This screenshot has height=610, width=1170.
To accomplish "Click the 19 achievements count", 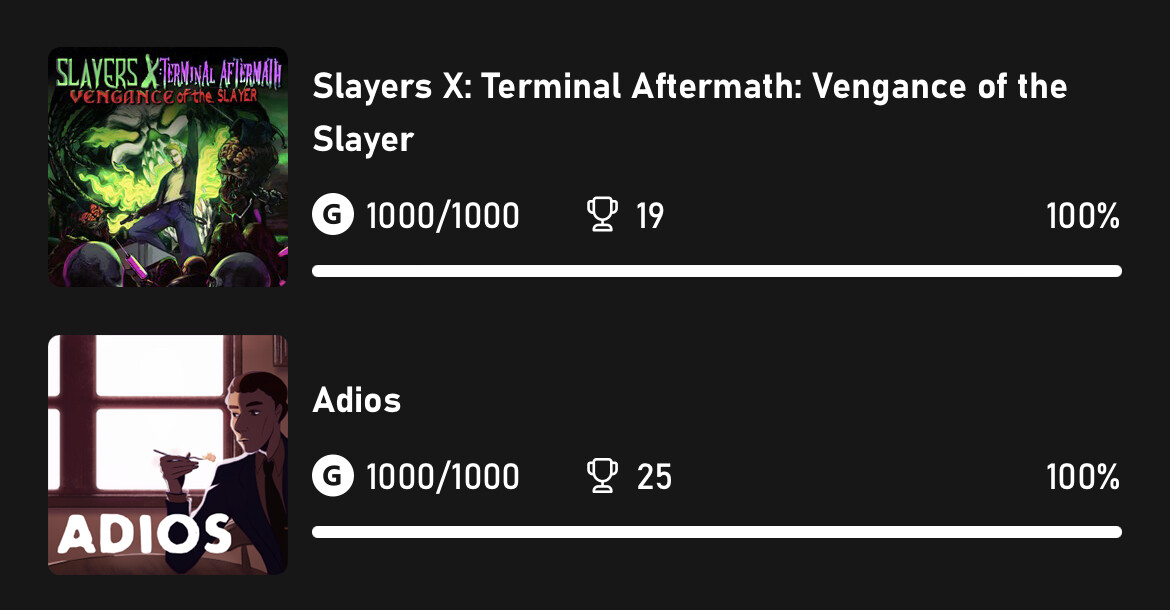I will (x=650, y=216).
